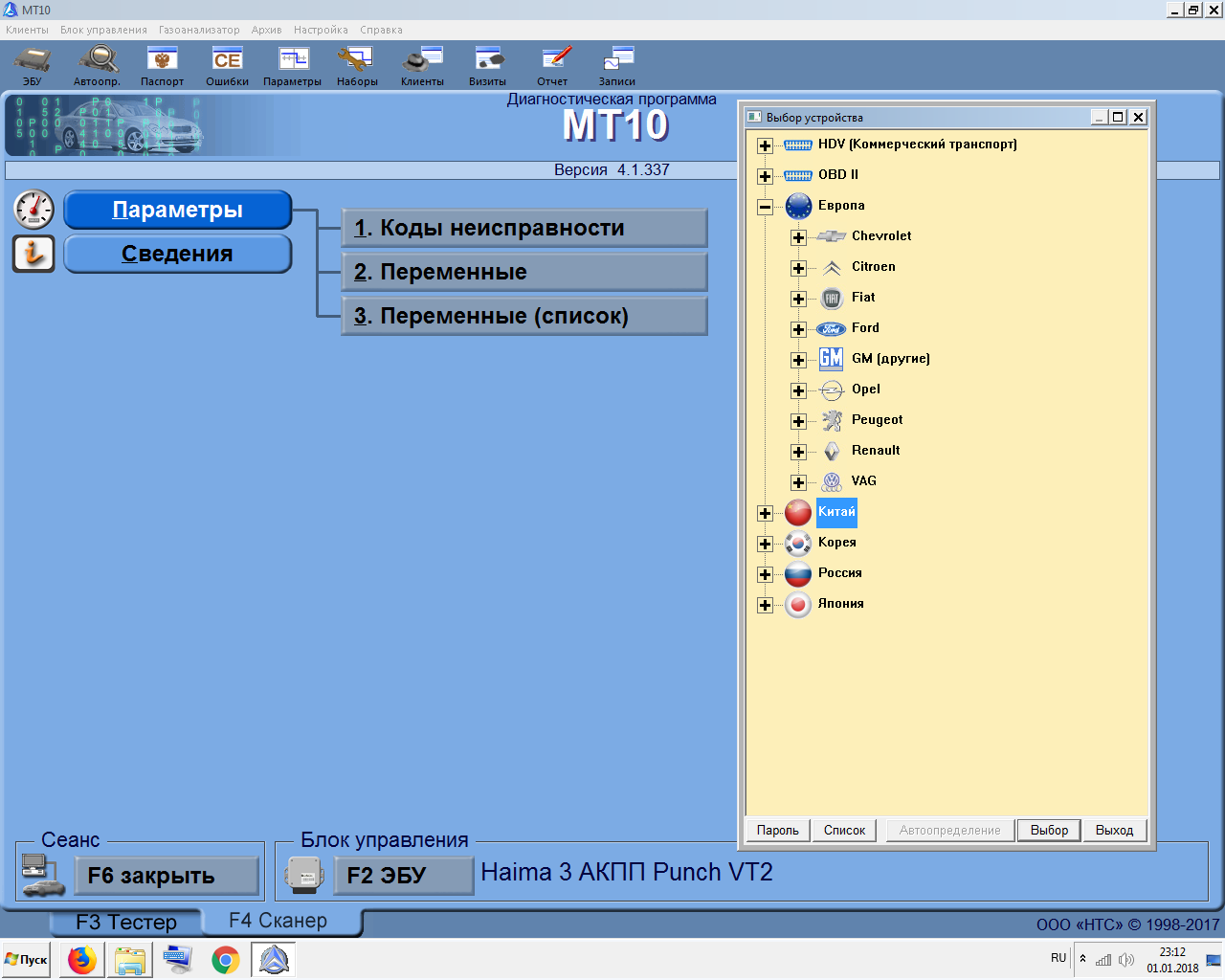1225x980 pixels.
Task: Select the Россия tree item
Action: 839,573
